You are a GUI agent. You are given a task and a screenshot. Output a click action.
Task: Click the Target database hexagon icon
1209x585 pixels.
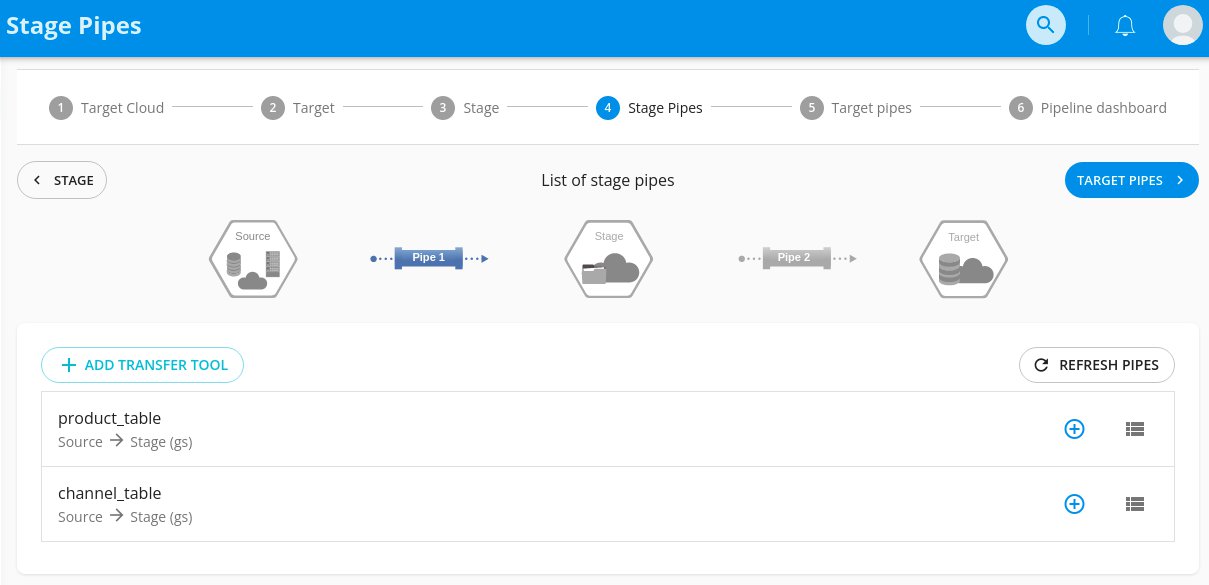(x=964, y=258)
